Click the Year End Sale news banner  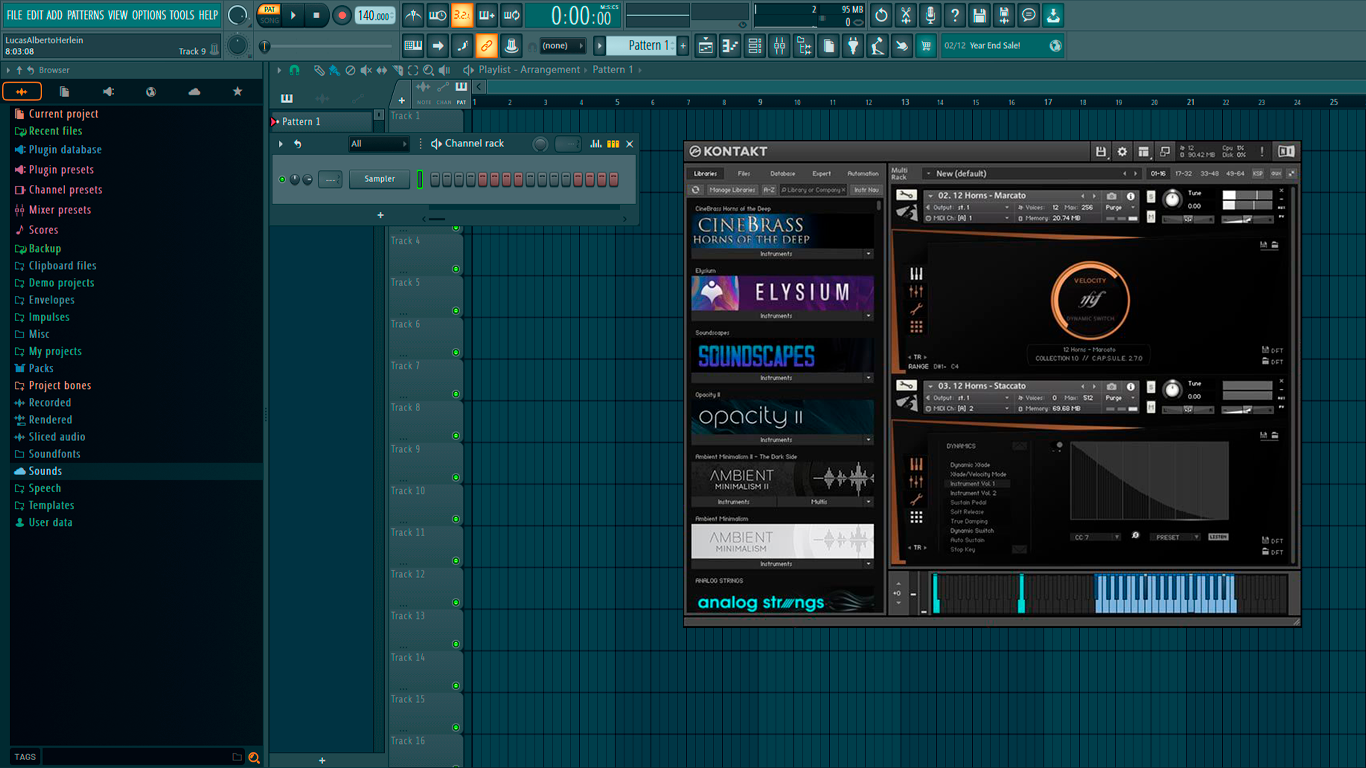click(1002, 46)
